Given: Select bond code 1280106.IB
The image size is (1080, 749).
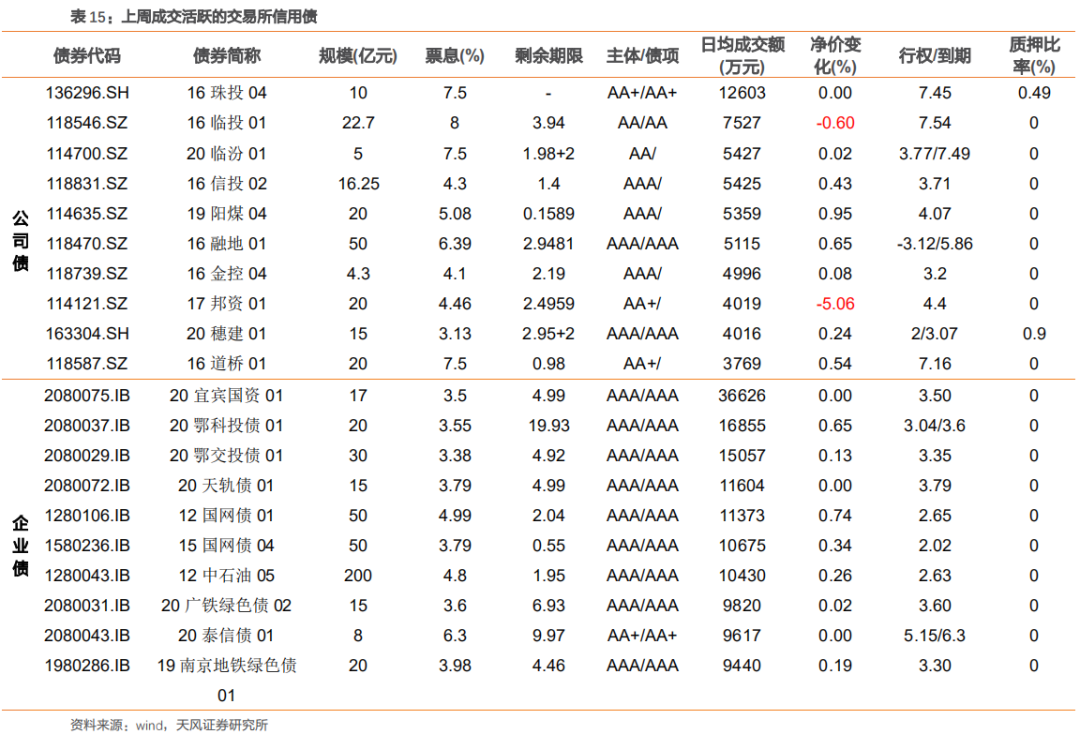Looking at the screenshot, I should 87,515.
